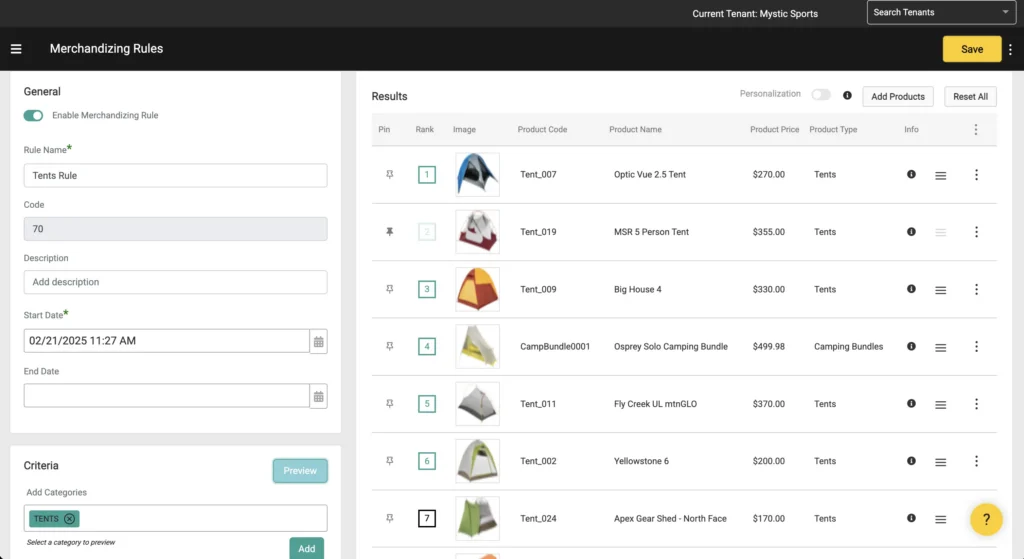Click the Description input field

tap(175, 282)
